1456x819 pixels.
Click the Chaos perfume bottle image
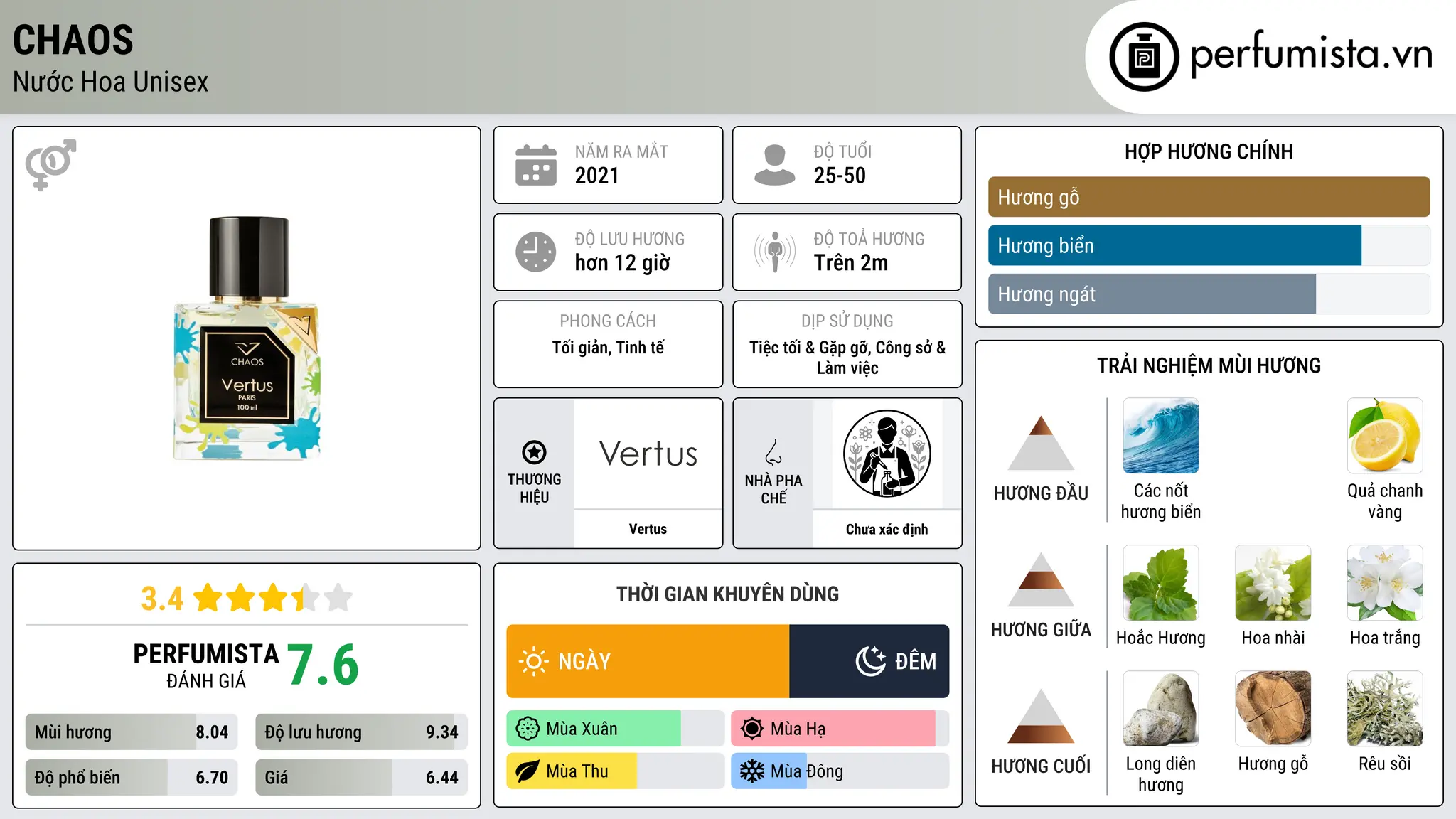[247, 338]
